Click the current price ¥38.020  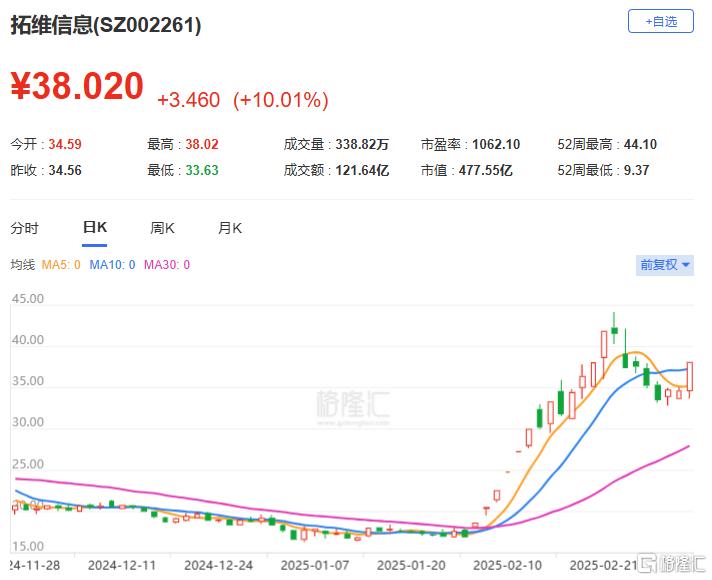click(77, 86)
